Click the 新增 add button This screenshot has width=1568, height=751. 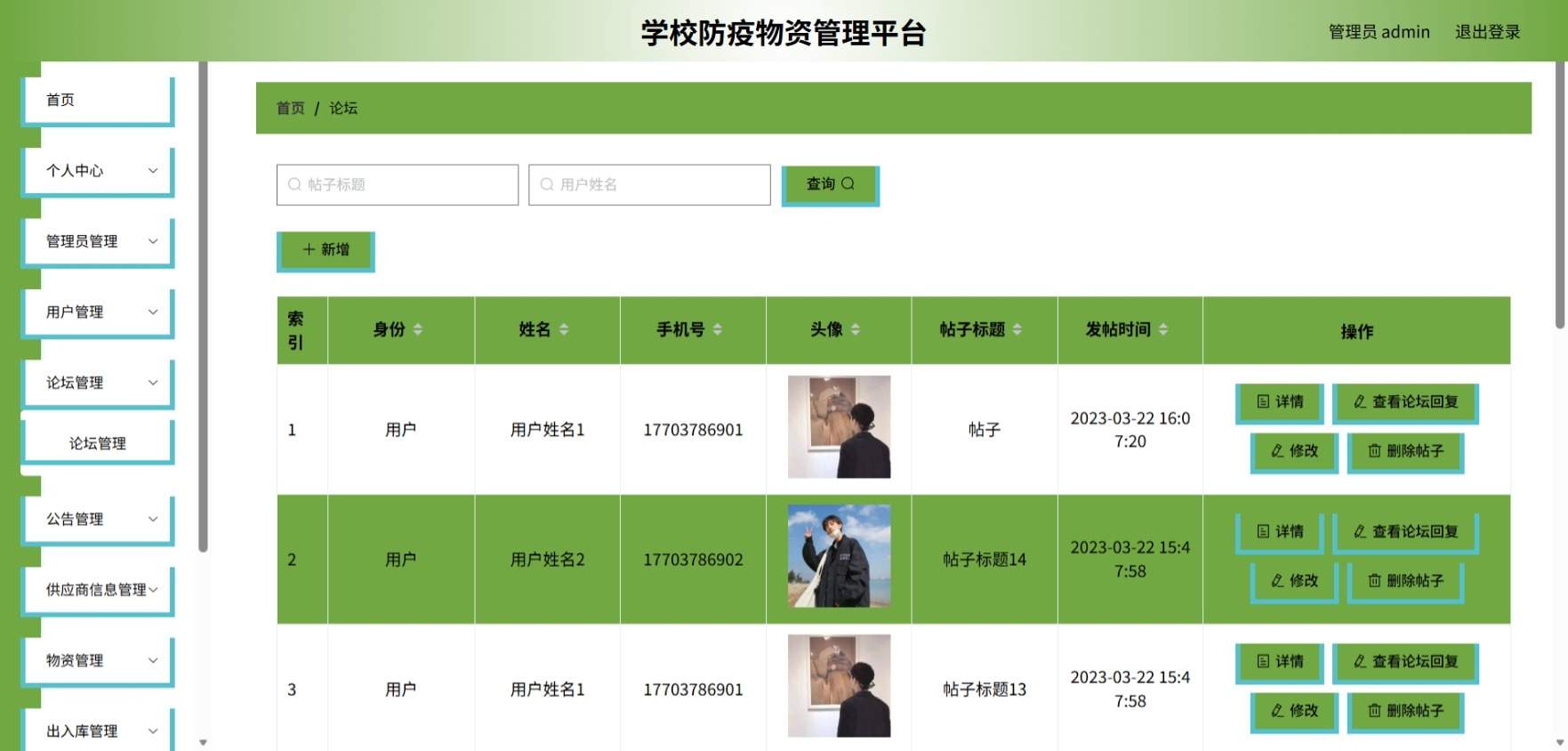click(326, 251)
